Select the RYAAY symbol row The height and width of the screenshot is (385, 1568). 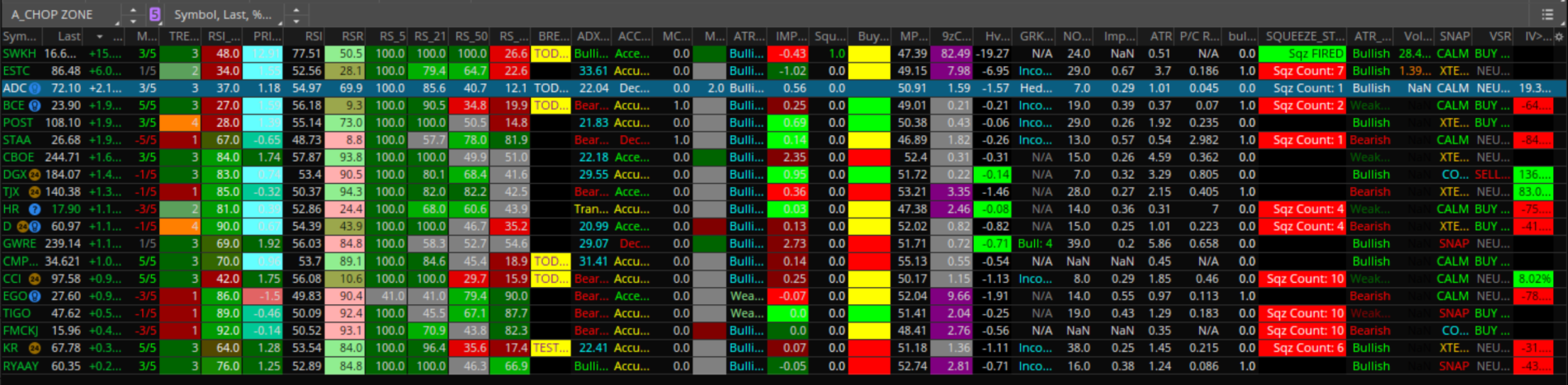point(19,366)
